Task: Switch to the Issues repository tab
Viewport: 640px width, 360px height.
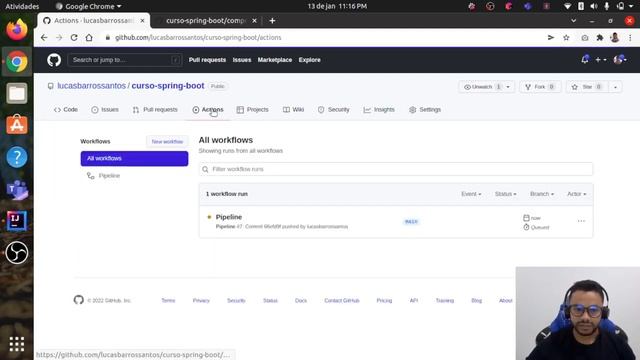Action: (x=105, y=109)
